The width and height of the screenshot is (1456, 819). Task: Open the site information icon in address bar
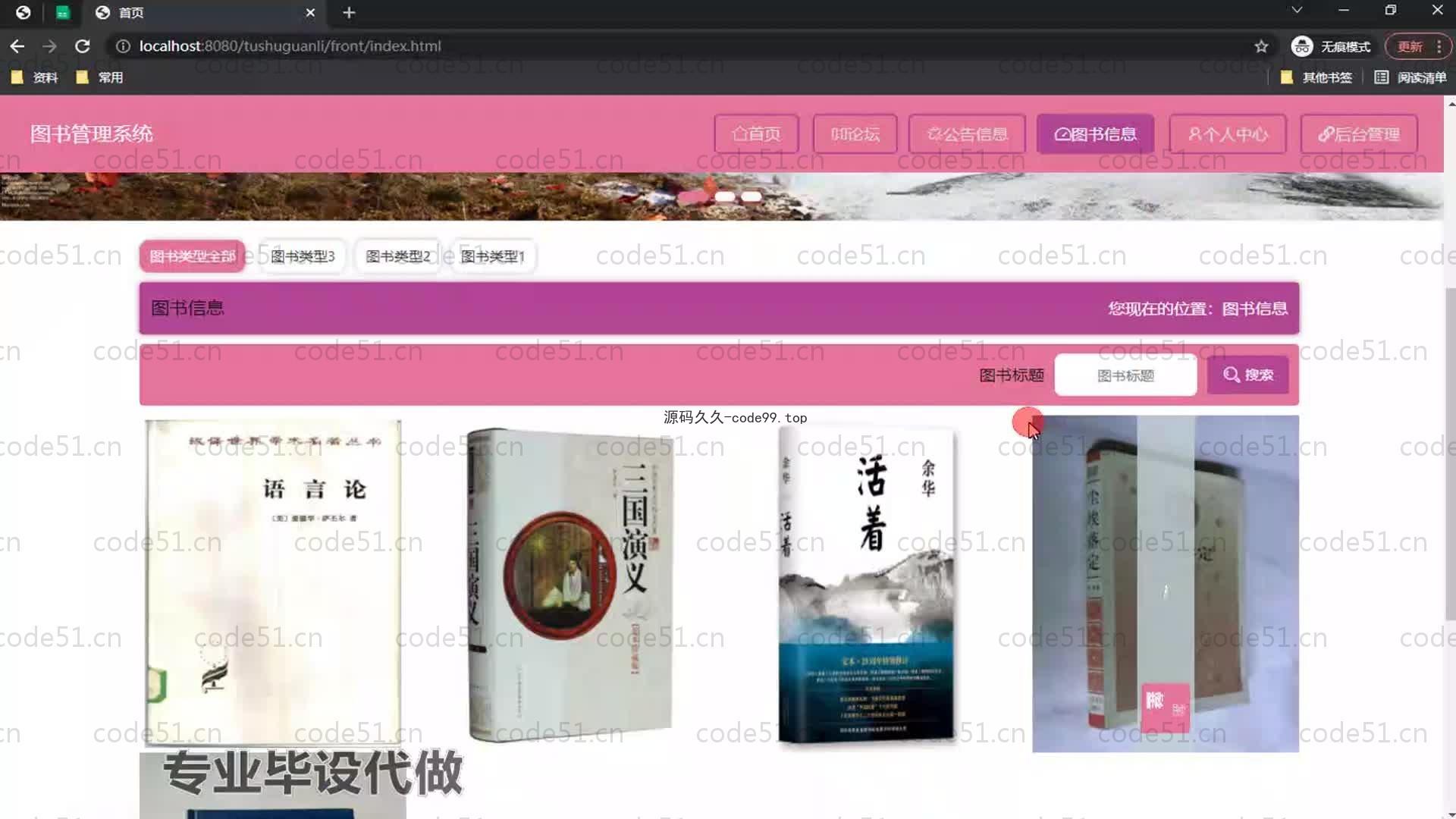tap(122, 46)
